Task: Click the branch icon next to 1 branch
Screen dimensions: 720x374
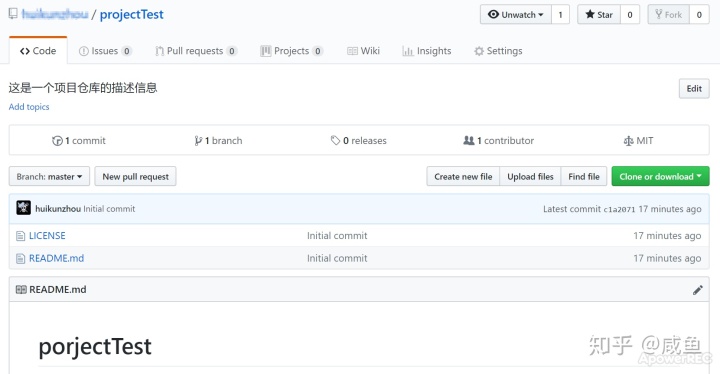Action: [198, 141]
